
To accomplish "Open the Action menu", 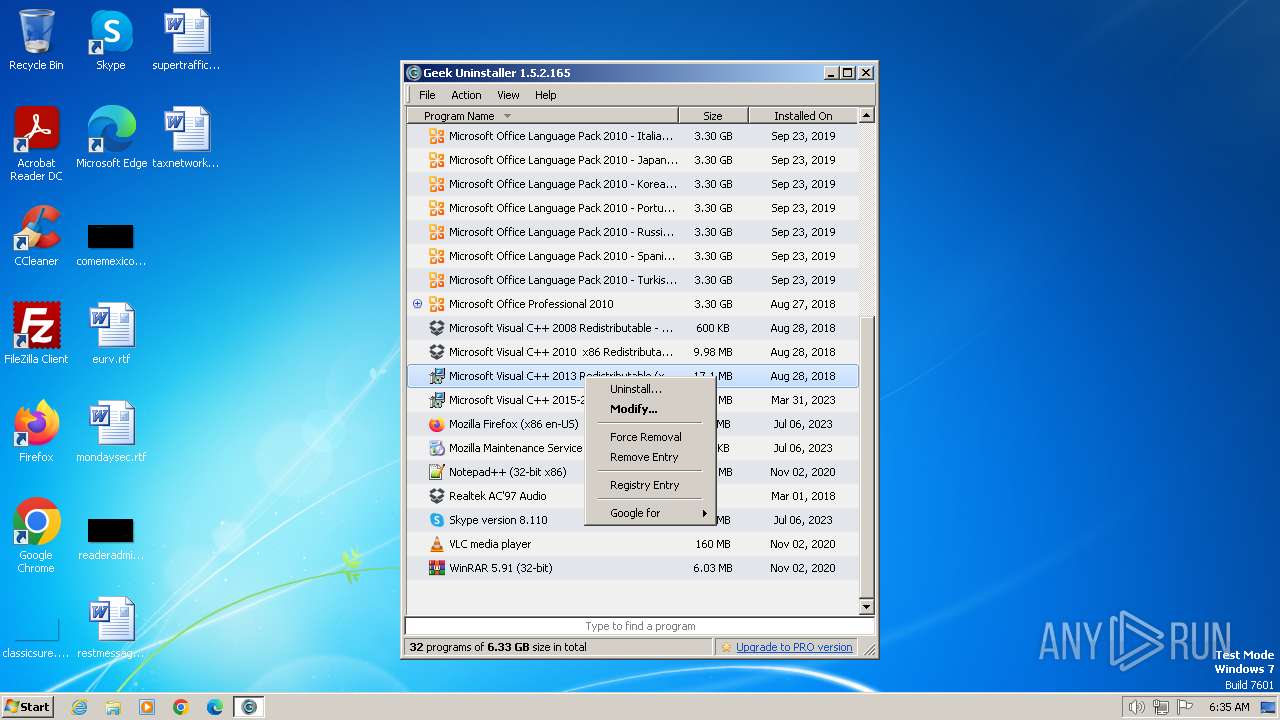I will tap(466, 95).
